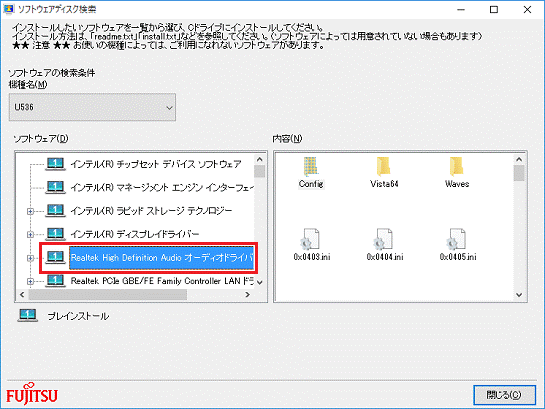Select the 0x0403.ini file icon
The image size is (545, 409).
point(310,239)
